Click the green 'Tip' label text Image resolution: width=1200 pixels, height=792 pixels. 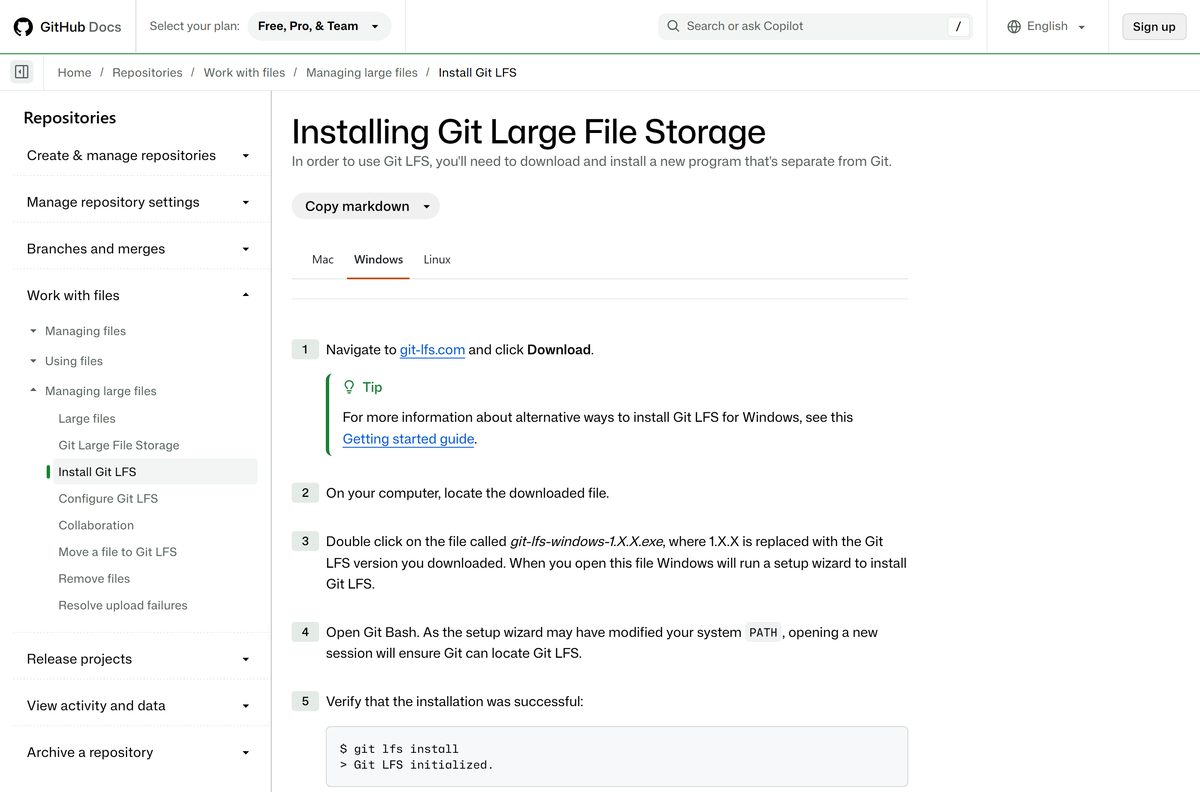coord(372,387)
